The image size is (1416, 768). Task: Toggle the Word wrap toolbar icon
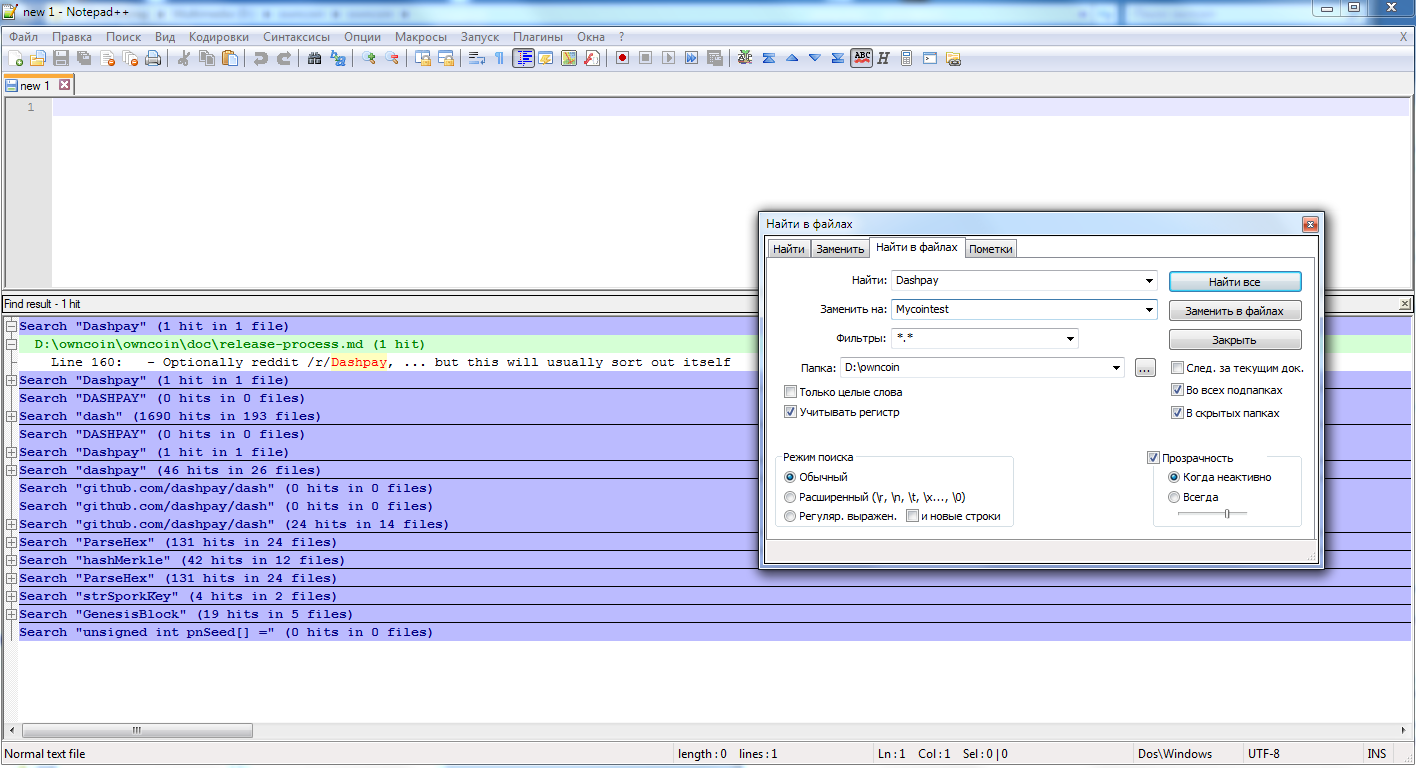point(476,58)
